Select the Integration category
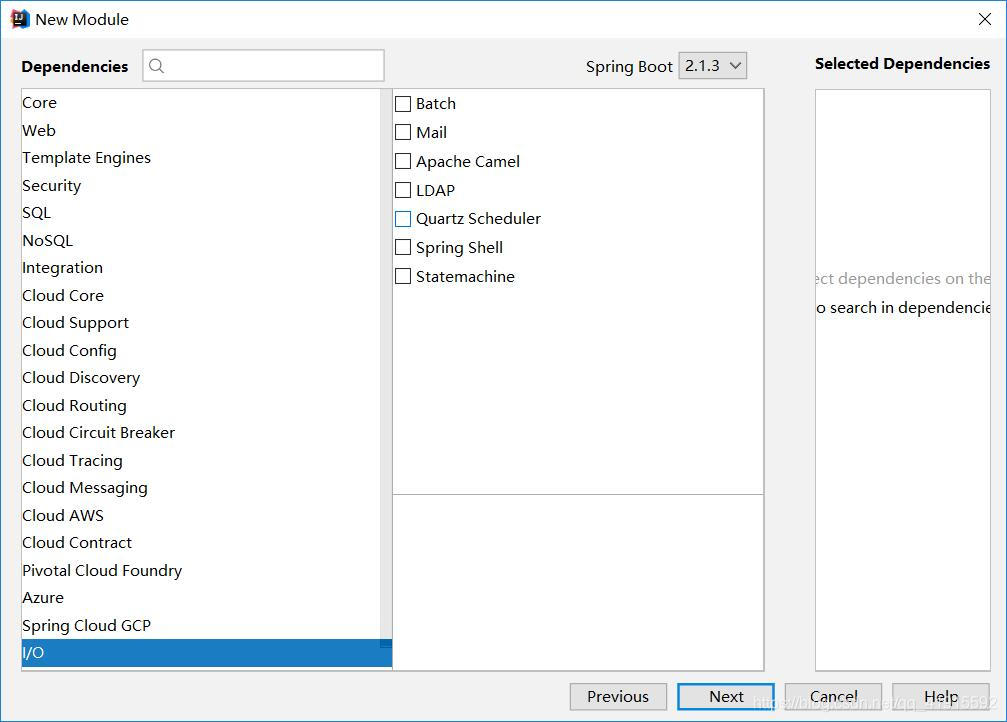The height and width of the screenshot is (722, 1007). (200, 268)
